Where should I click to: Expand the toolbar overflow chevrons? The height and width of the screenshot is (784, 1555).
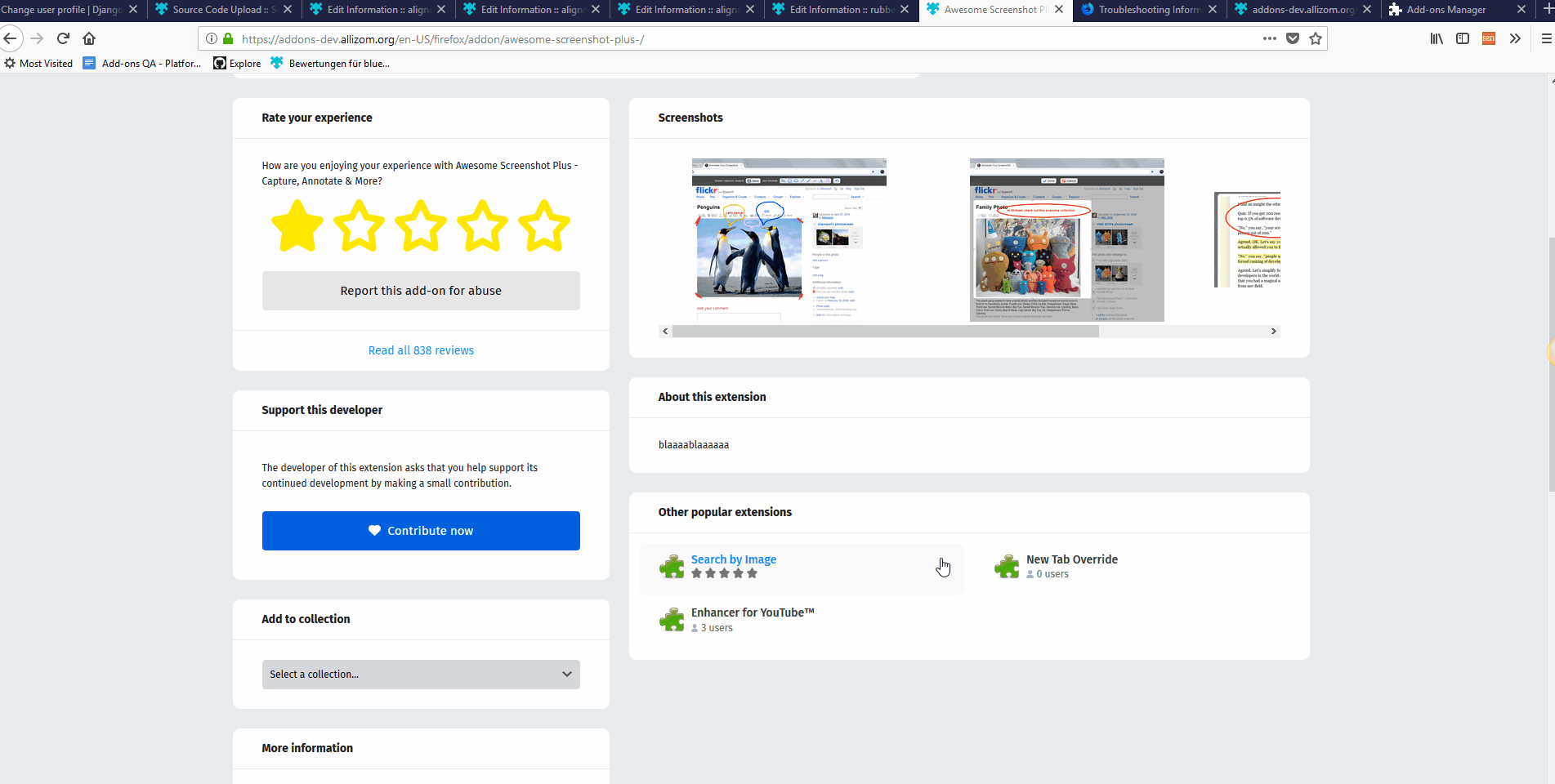click(1515, 38)
